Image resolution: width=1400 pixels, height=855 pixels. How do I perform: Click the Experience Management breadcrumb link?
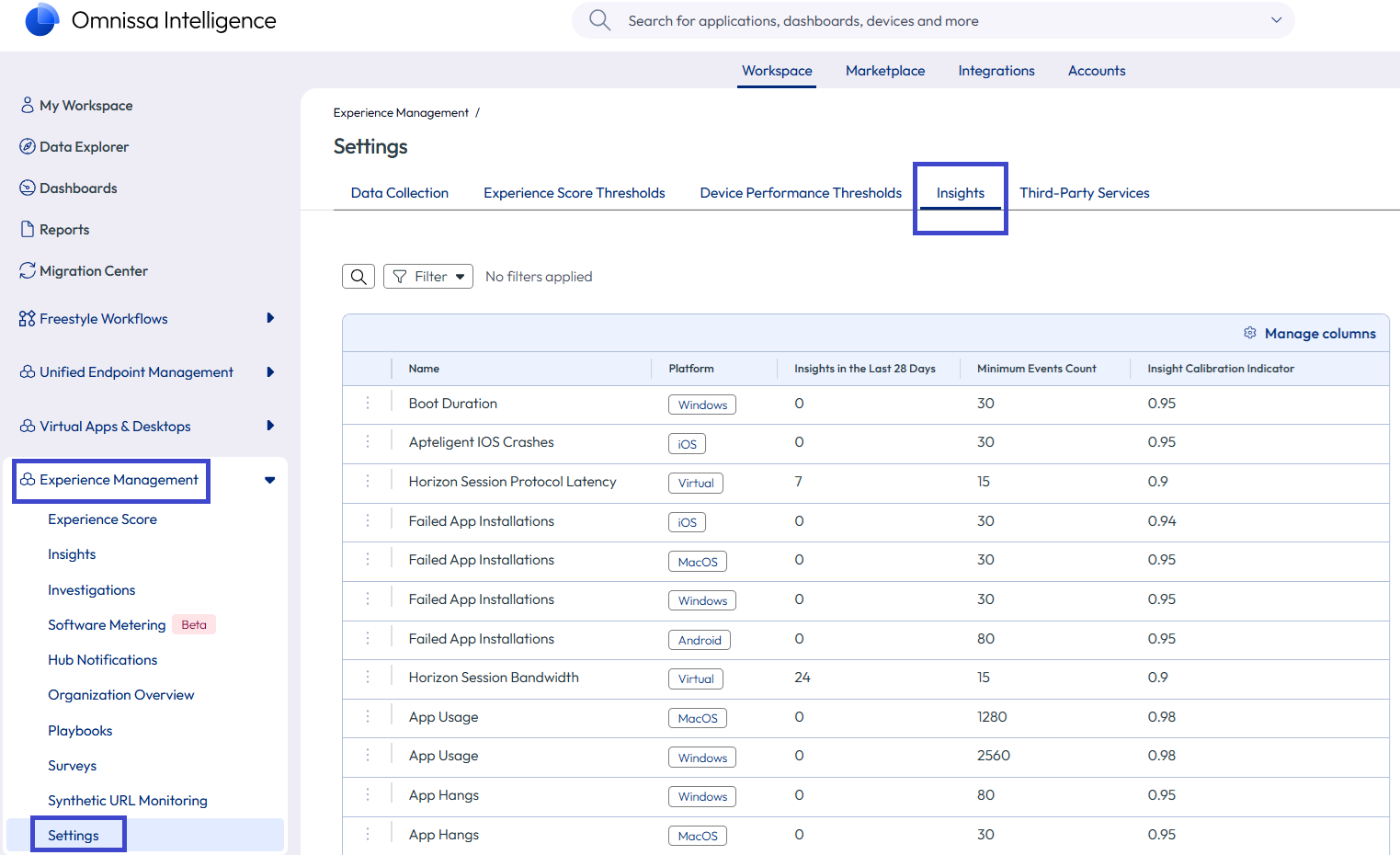401,112
